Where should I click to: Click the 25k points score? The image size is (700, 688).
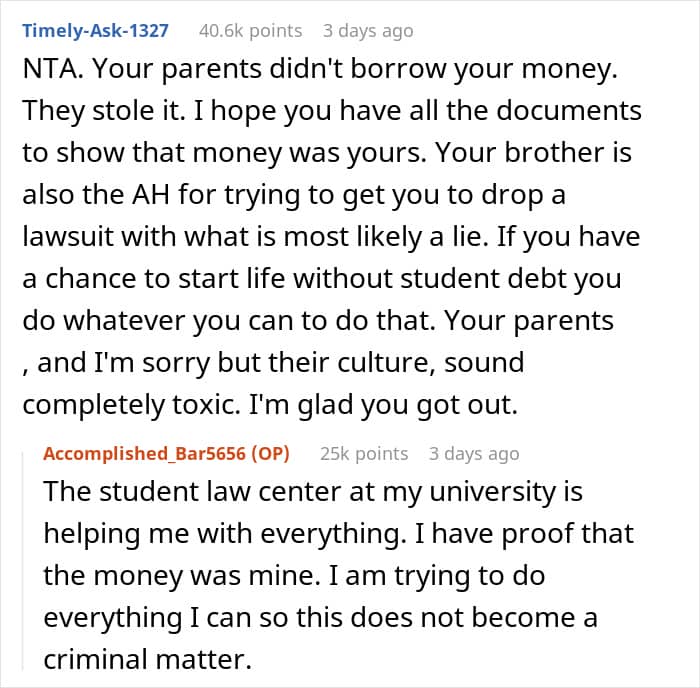pos(364,453)
